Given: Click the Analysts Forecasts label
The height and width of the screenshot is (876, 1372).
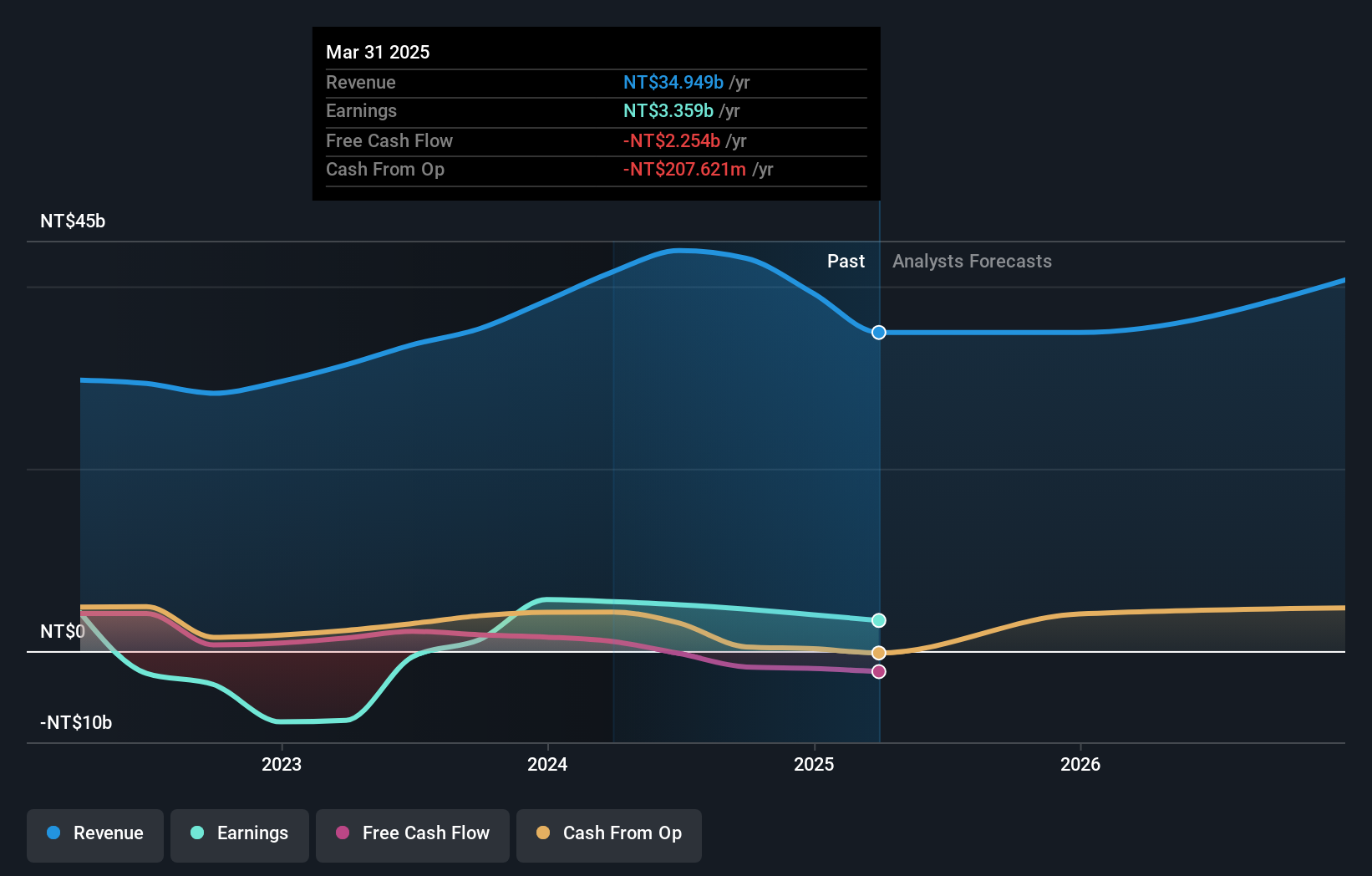Looking at the screenshot, I should 972,261.
